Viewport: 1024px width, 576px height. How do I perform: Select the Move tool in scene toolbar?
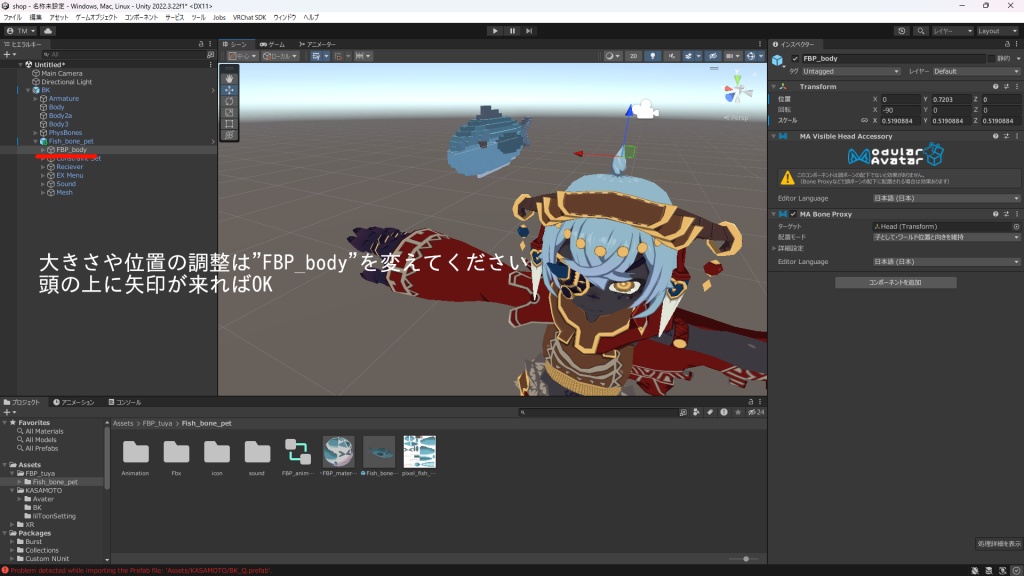[229, 90]
